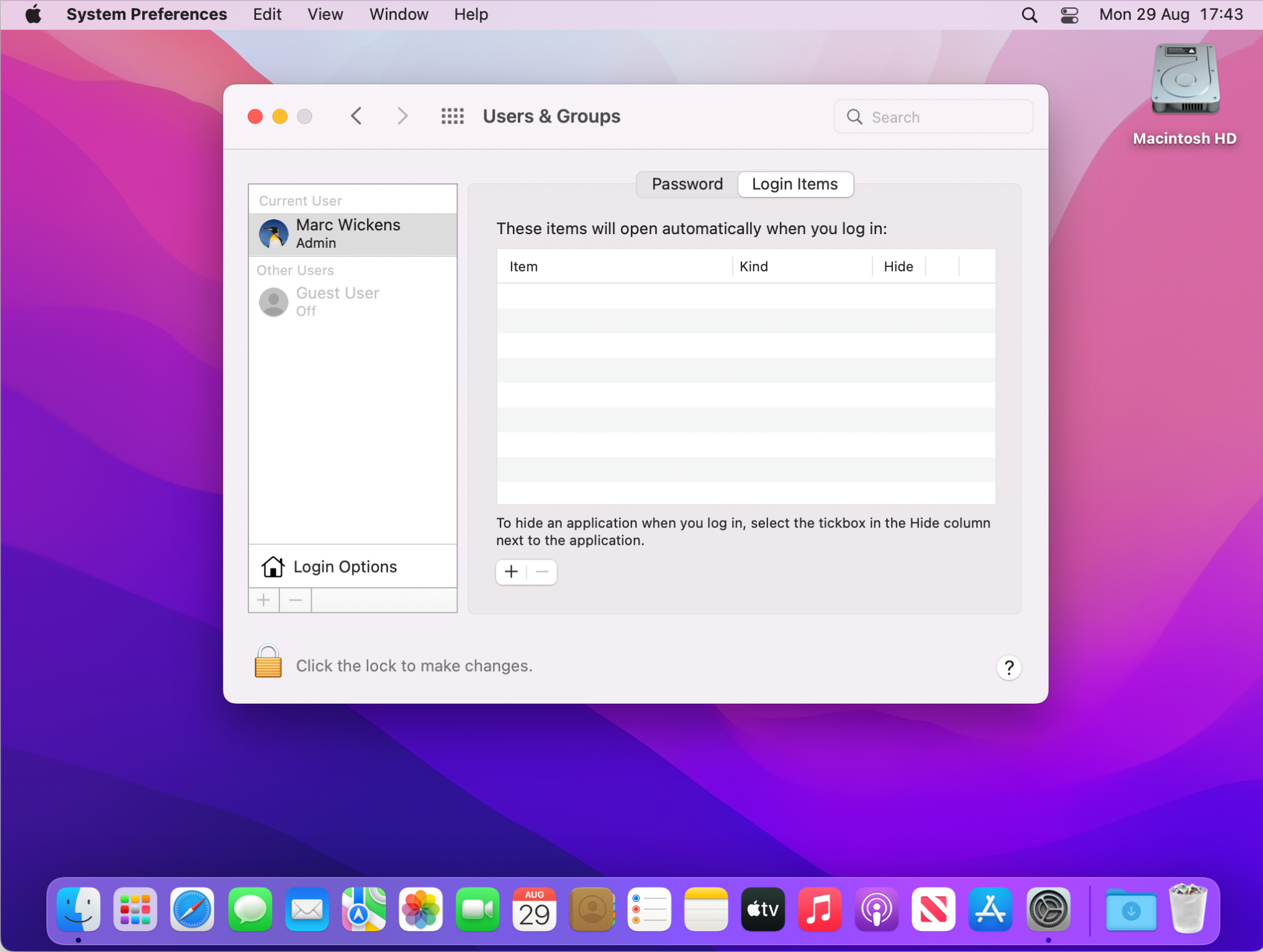This screenshot has height=952, width=1263.
Task: Open Login Options house icon
Action: (x=273, y=566)
